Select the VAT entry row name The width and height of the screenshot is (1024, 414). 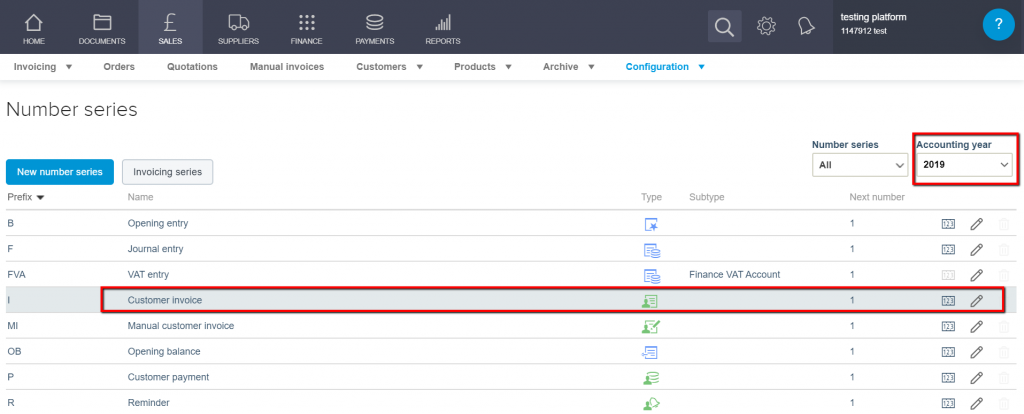[148, 275]
